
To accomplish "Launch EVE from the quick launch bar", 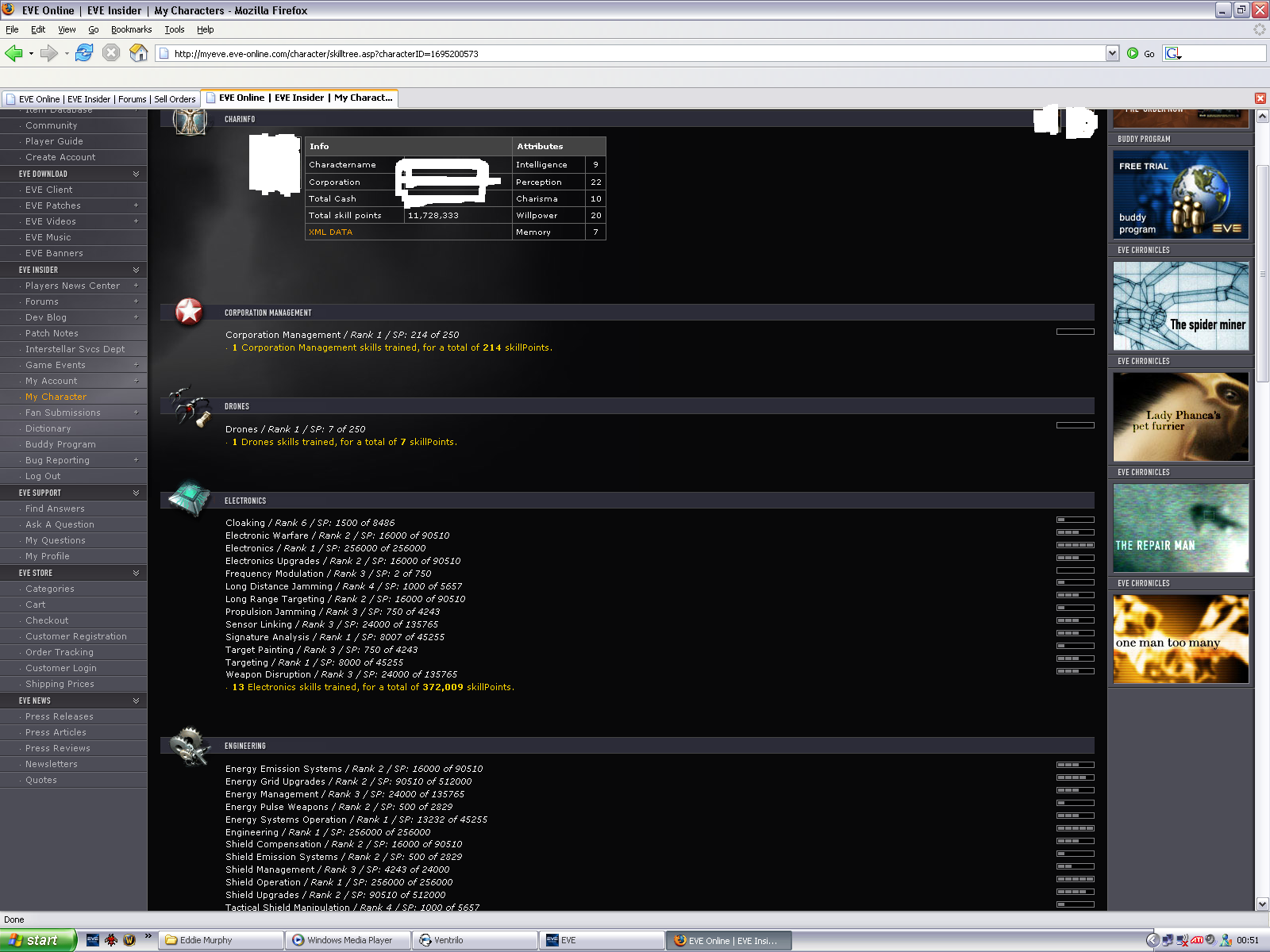I will (93, 940).
